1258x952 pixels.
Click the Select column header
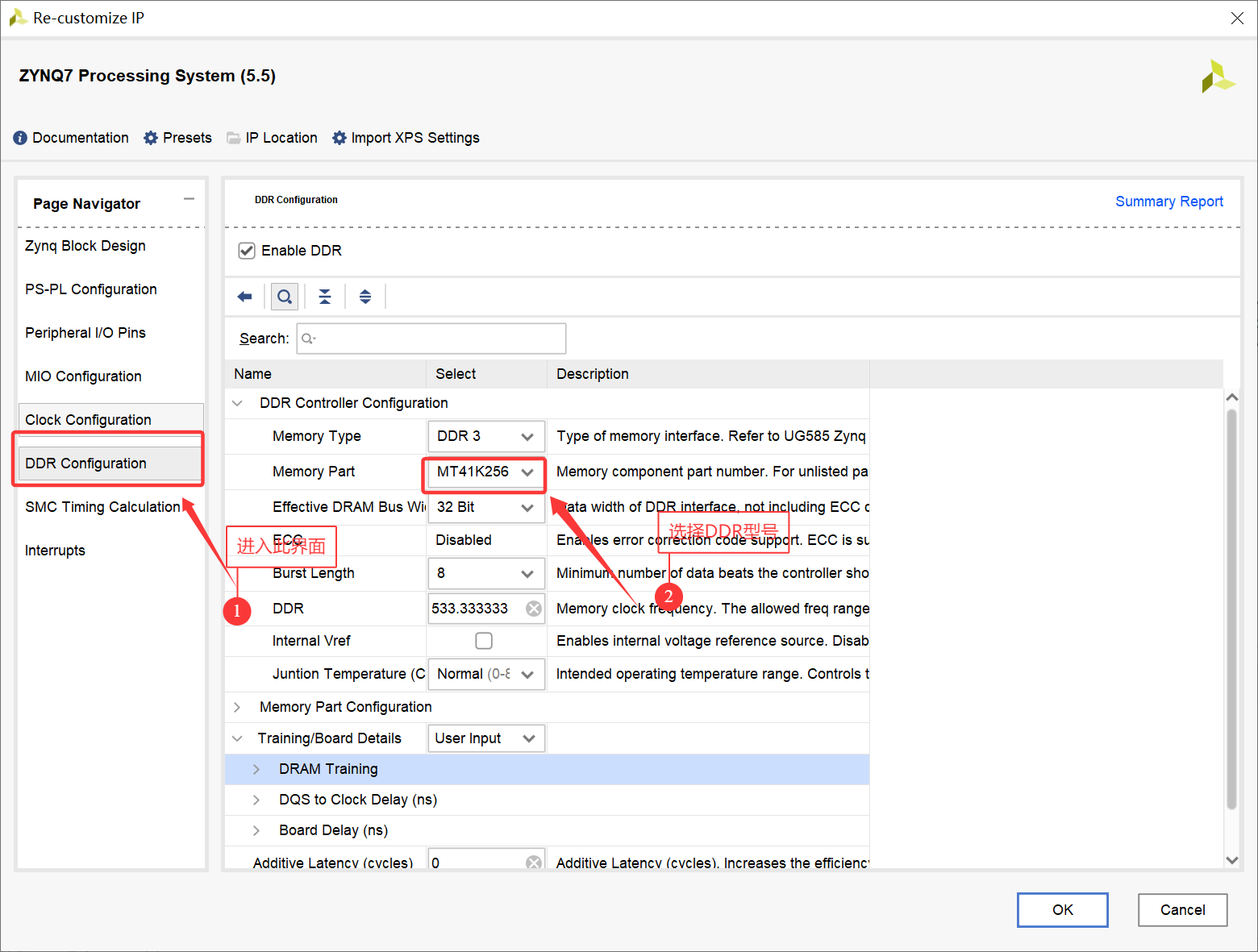(486, 374)
